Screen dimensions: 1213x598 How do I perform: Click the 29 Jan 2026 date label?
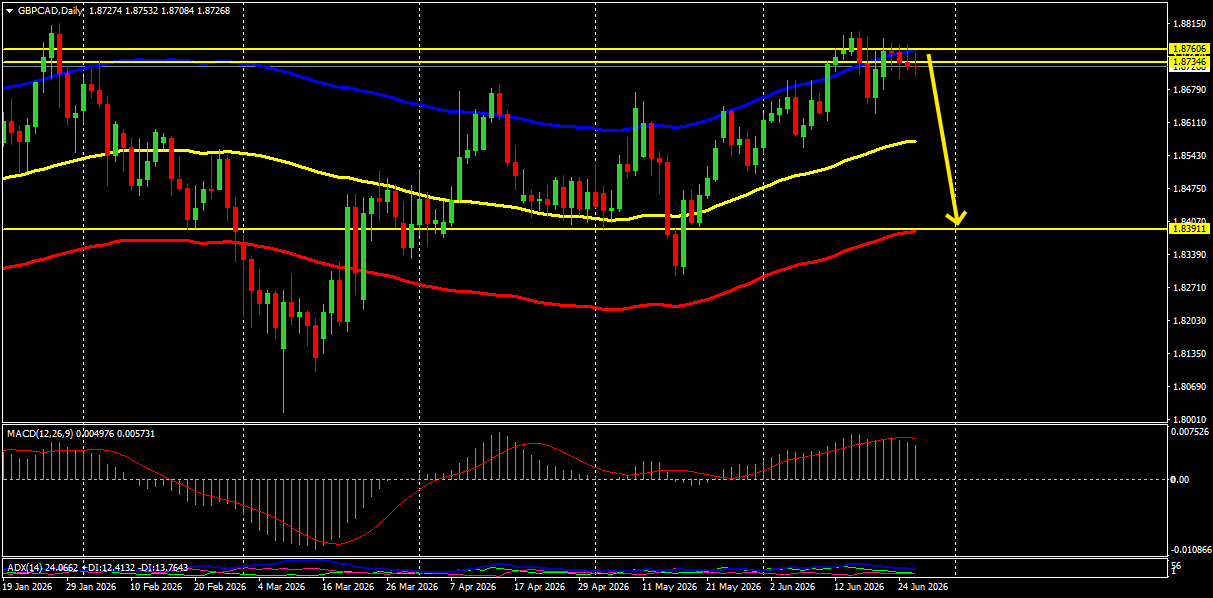coord(91,588)
